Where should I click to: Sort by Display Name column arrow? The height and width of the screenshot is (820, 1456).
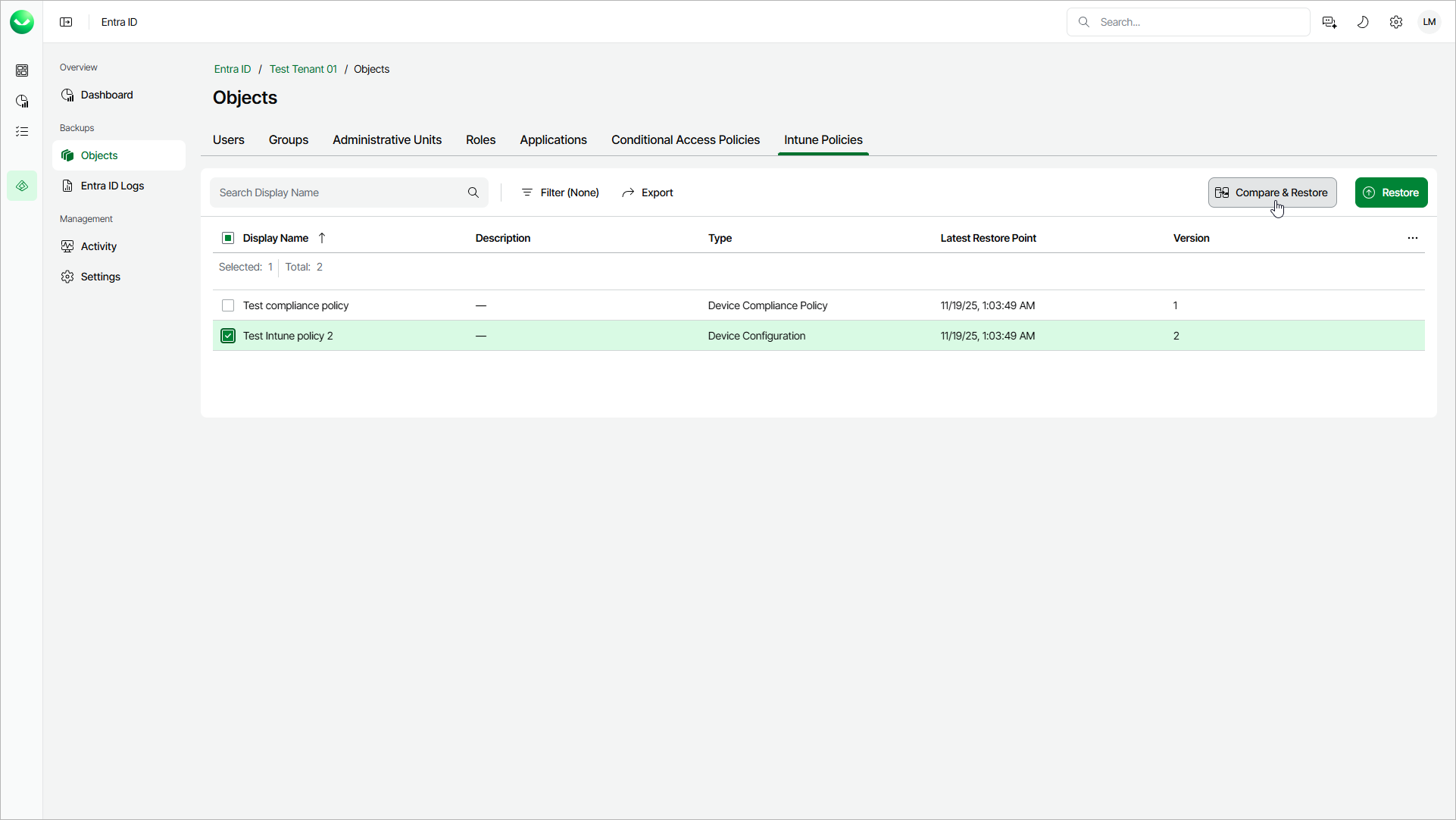(x=322, y=238)
